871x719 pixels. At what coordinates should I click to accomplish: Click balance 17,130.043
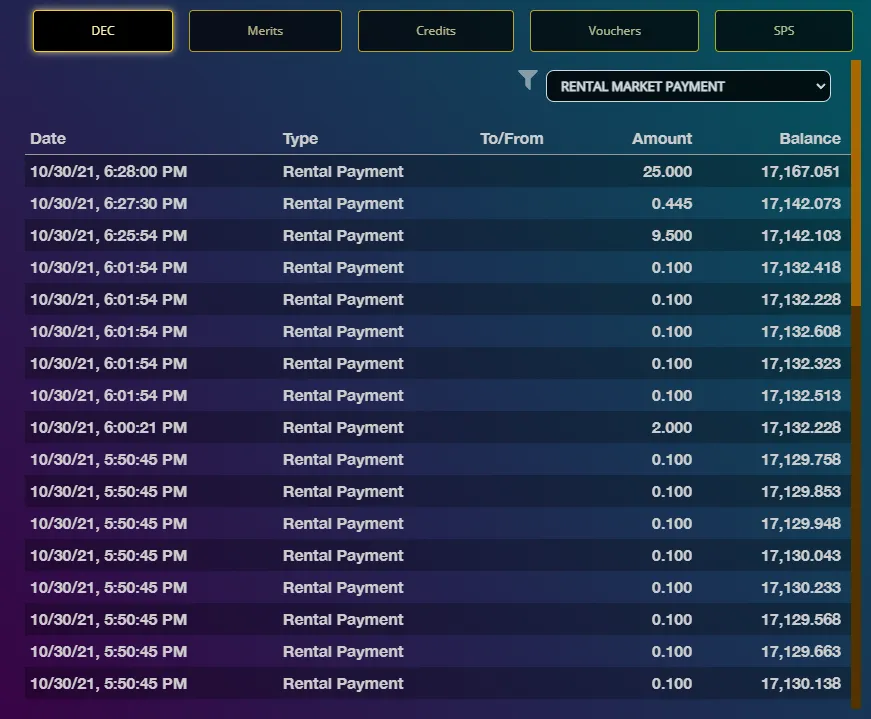pos(800,556)
